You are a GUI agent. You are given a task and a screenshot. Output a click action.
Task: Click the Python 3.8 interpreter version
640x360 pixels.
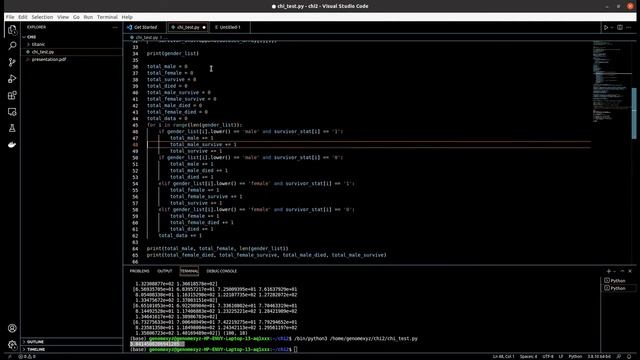(599, 356)
